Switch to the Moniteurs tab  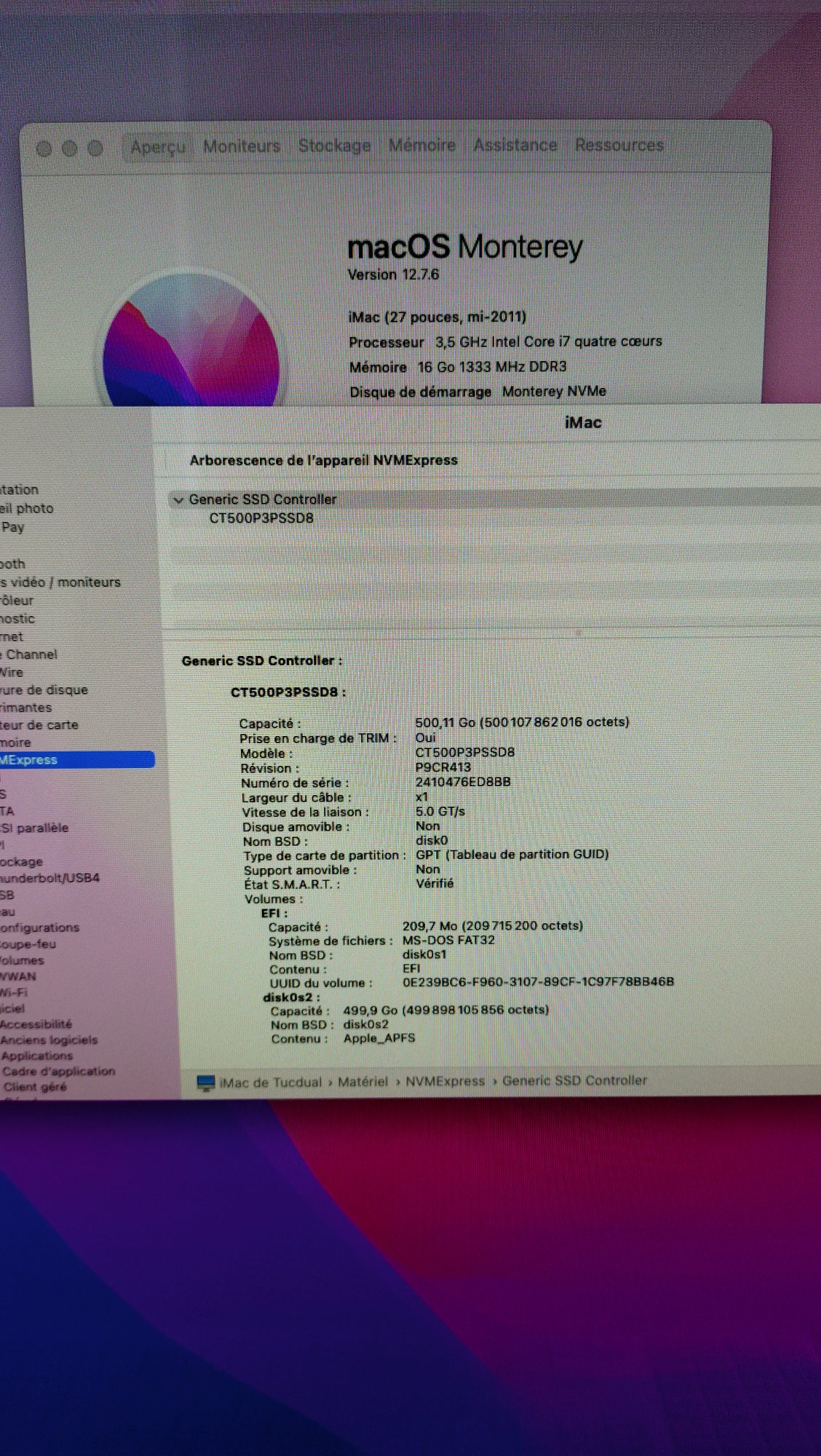point(242,146)
